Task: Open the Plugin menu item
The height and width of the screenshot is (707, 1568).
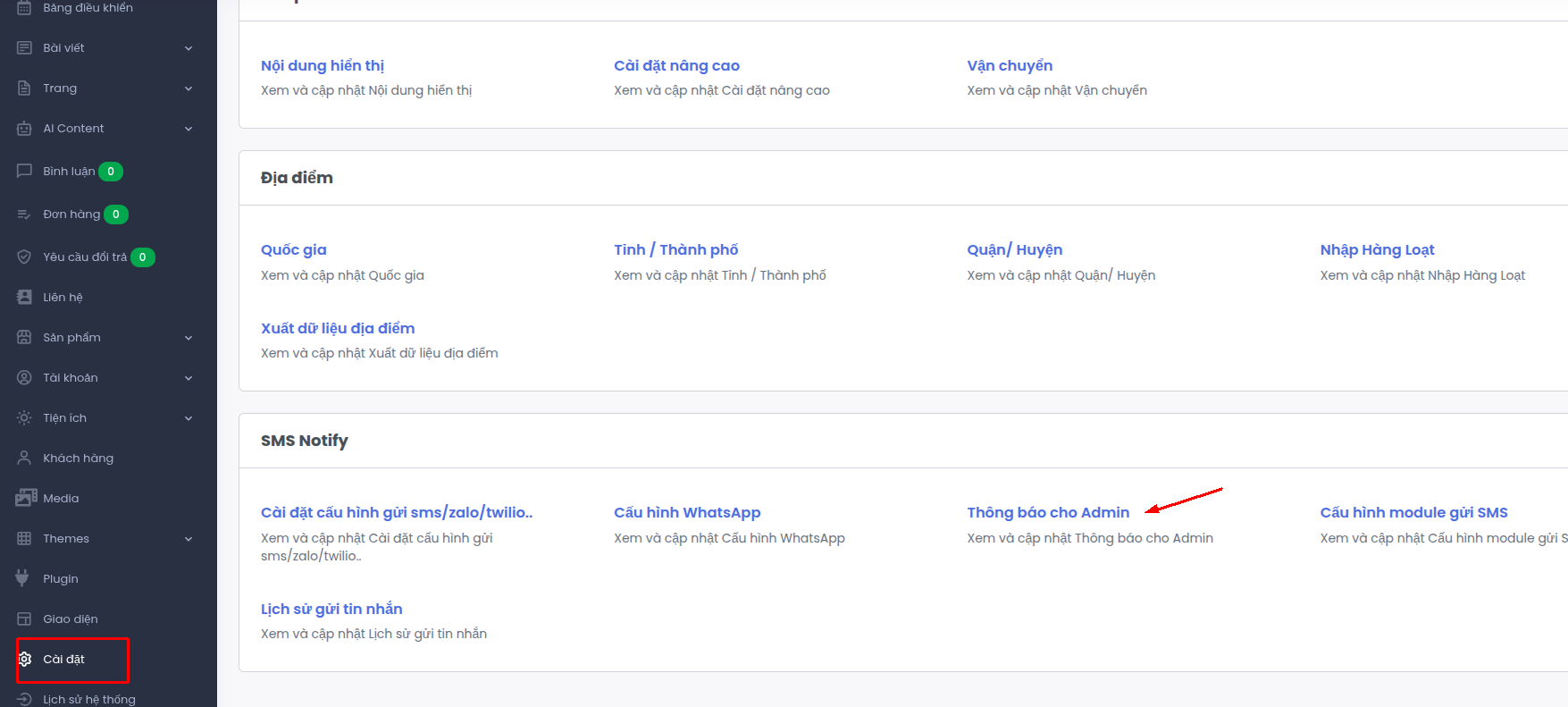Action: [x=60, y=579]
